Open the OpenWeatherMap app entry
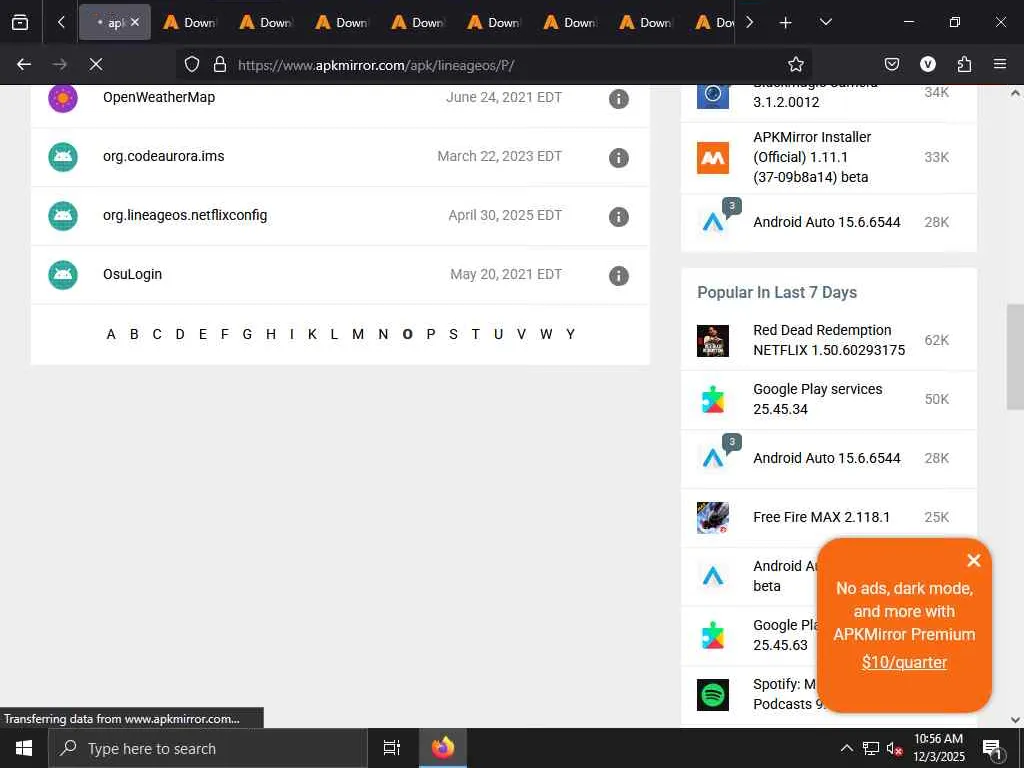The width and height of the screenshot is (1024, 768). (159, 97)
